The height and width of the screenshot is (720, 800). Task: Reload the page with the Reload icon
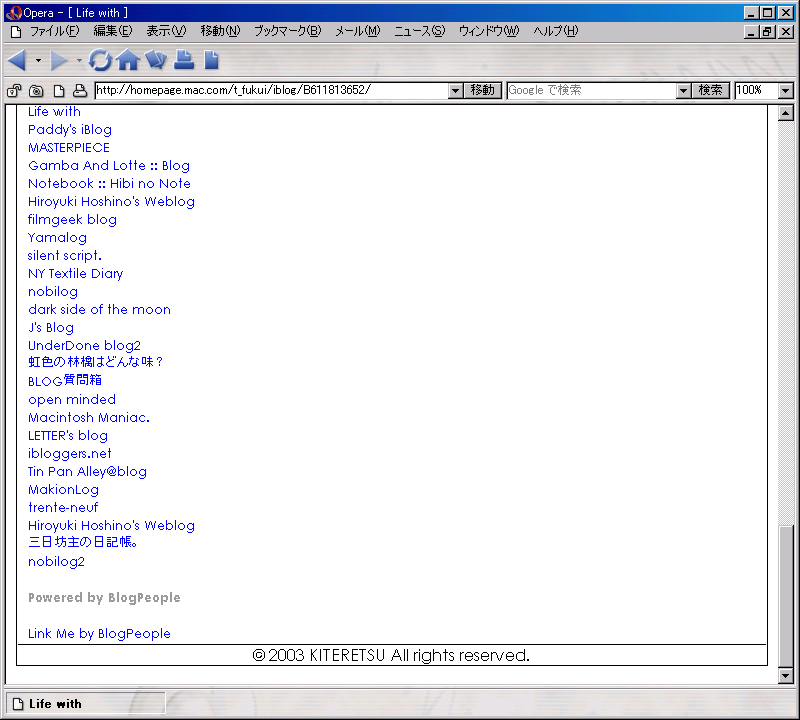coord(100,61)
